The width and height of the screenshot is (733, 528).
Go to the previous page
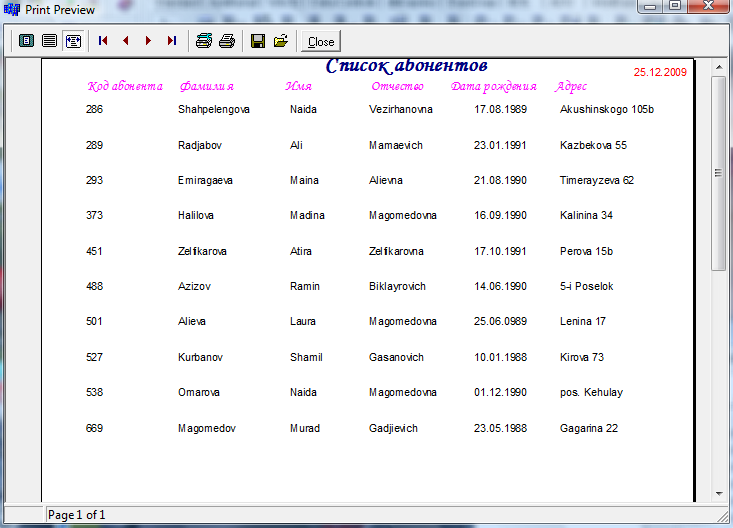pos(125,41)
